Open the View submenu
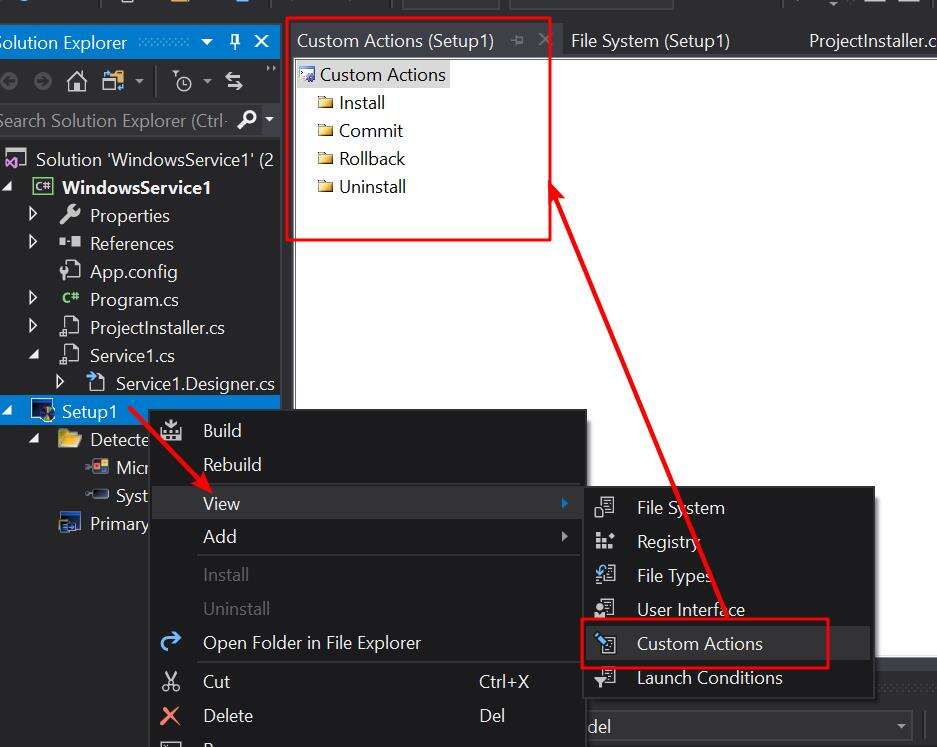The width and height of the screenshot is (937, 747). 368,503
